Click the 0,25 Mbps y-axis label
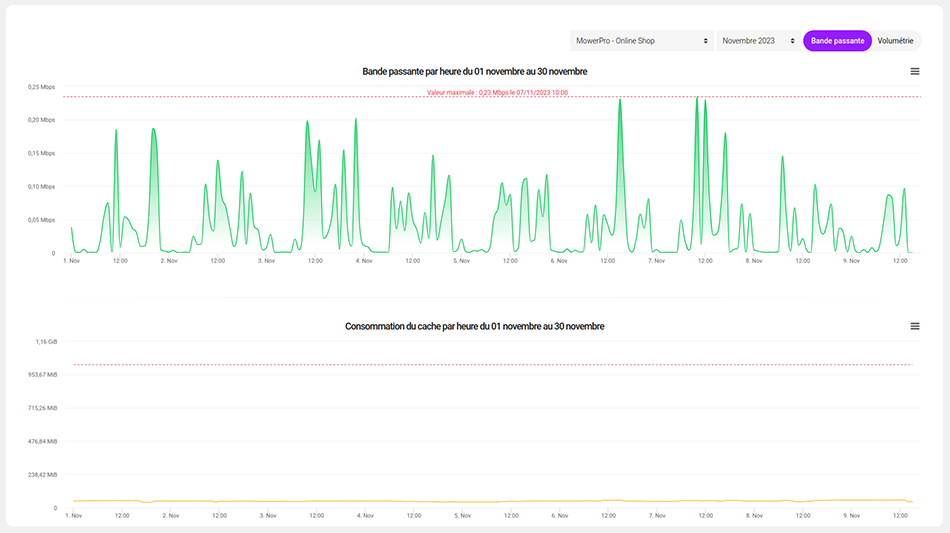The width and height of the screenshot is (950, 533). click(x=41, y=87)
